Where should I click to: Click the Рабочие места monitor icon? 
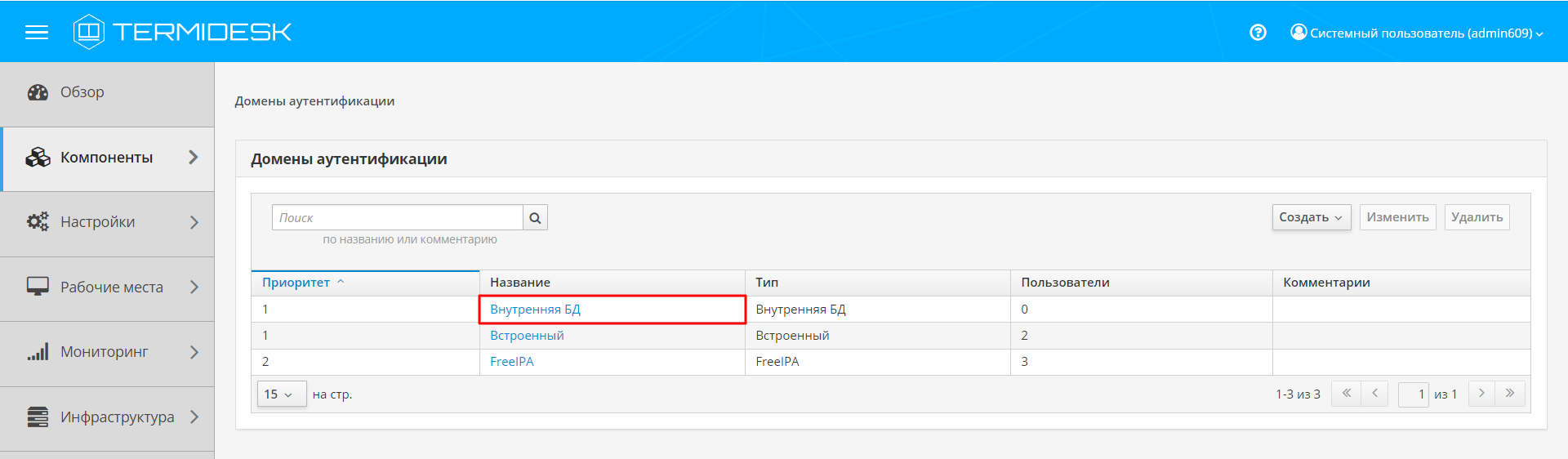(x=38, y=287)
